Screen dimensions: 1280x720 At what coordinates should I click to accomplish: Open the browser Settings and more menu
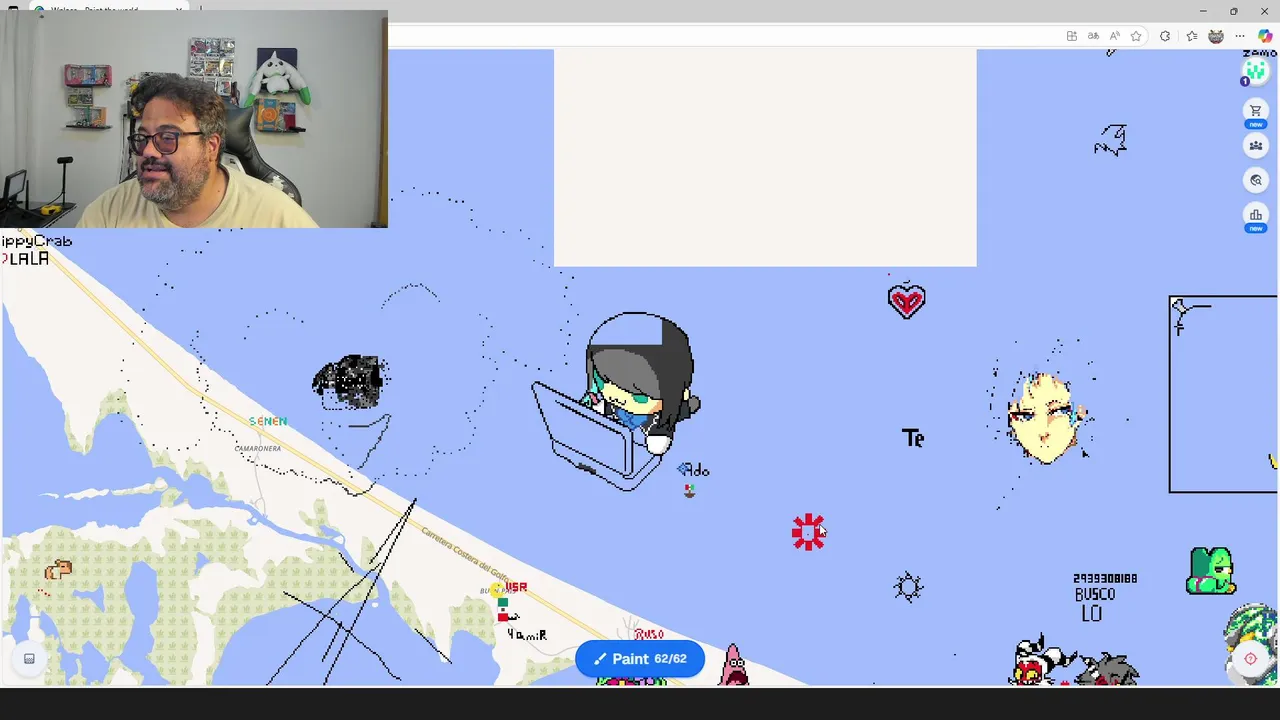coord(1240,37)
